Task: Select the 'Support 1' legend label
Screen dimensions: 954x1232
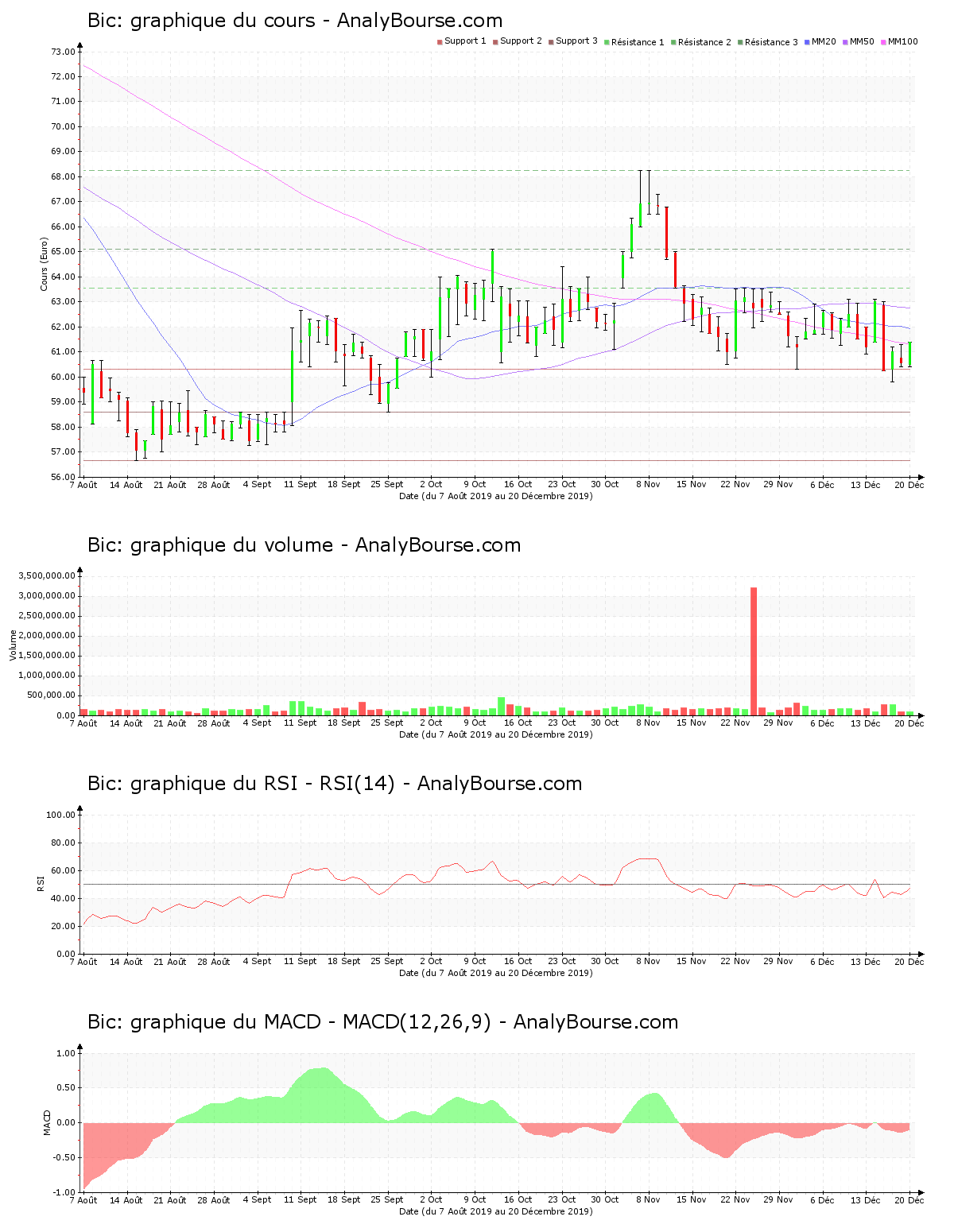Action: pyautogui.click(x=465, y=41)
